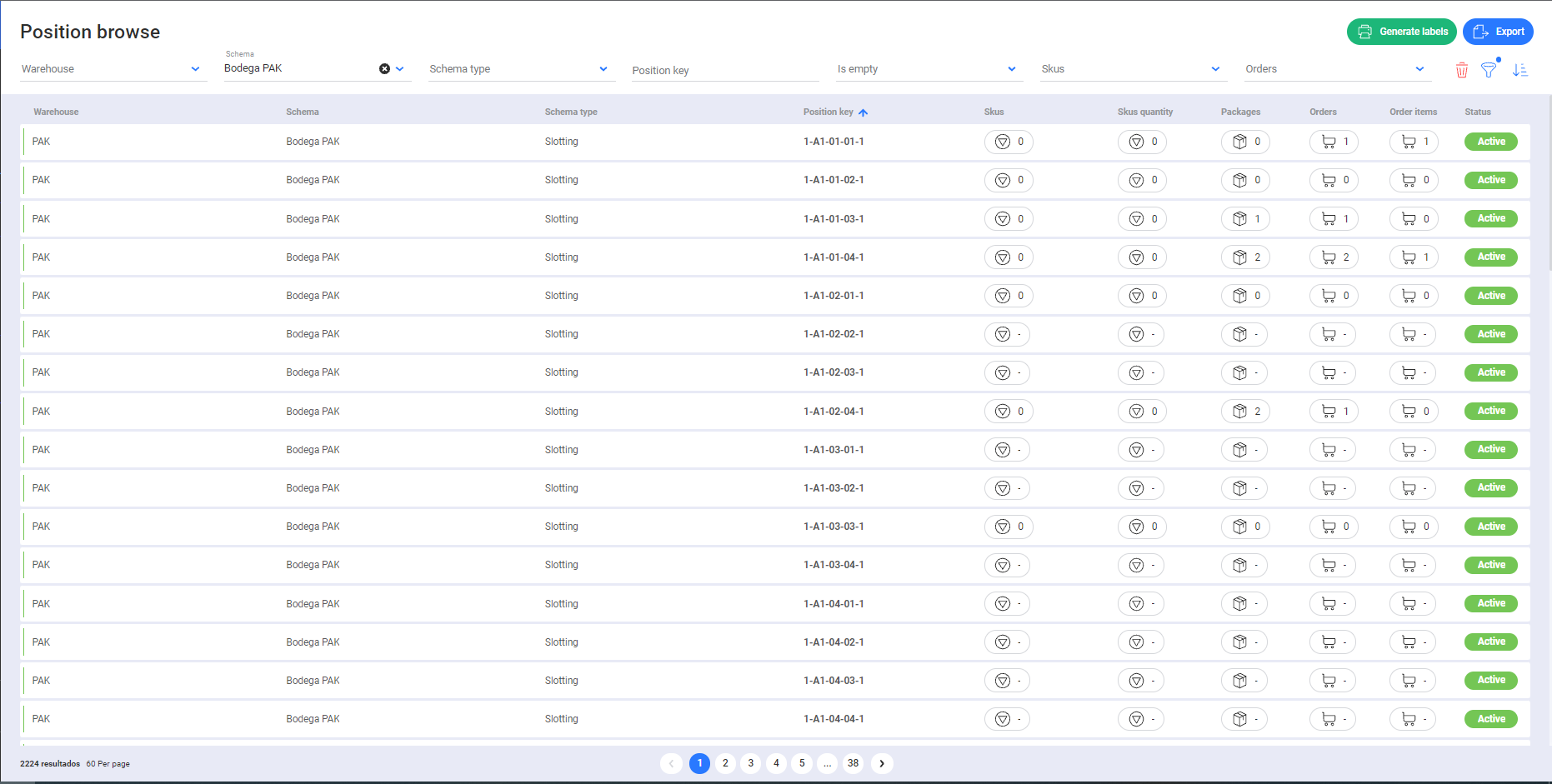1552x784 pixels.
Task: Click Skus quantity badge for 1-A1-03-03-1
Action: pos(1142,527)
